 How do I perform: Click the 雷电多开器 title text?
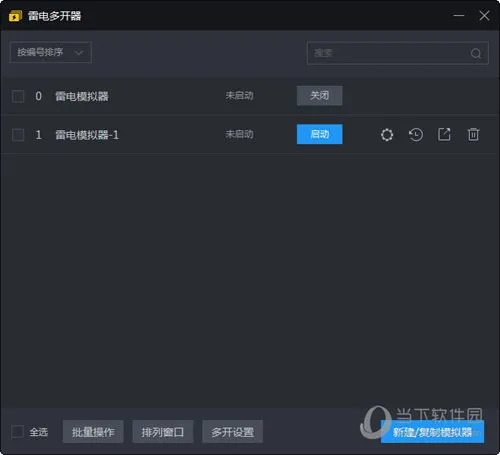(54, 16)
